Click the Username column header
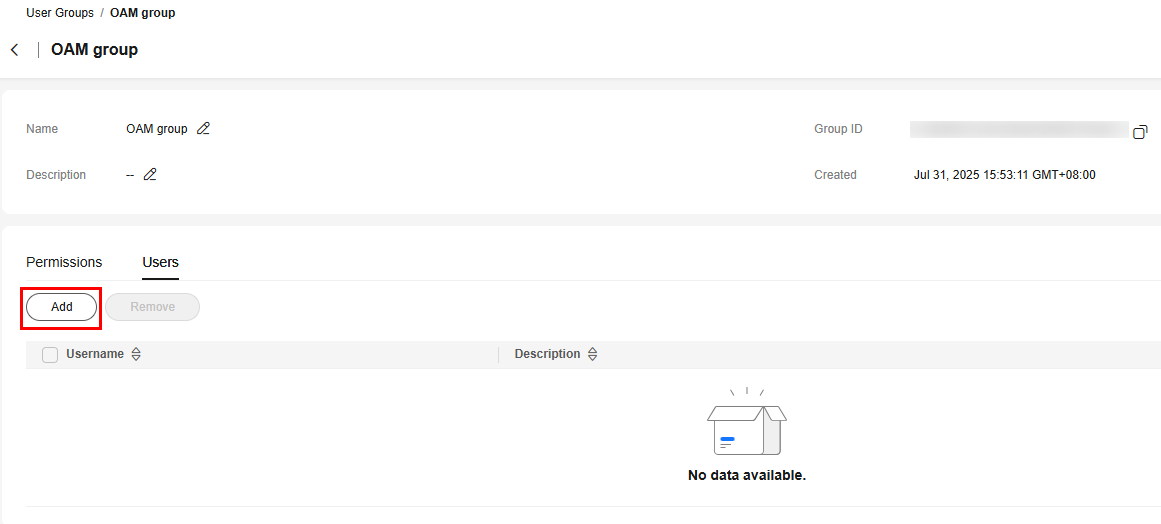The width and height of the screenshot is (1161, 524). 95,354
